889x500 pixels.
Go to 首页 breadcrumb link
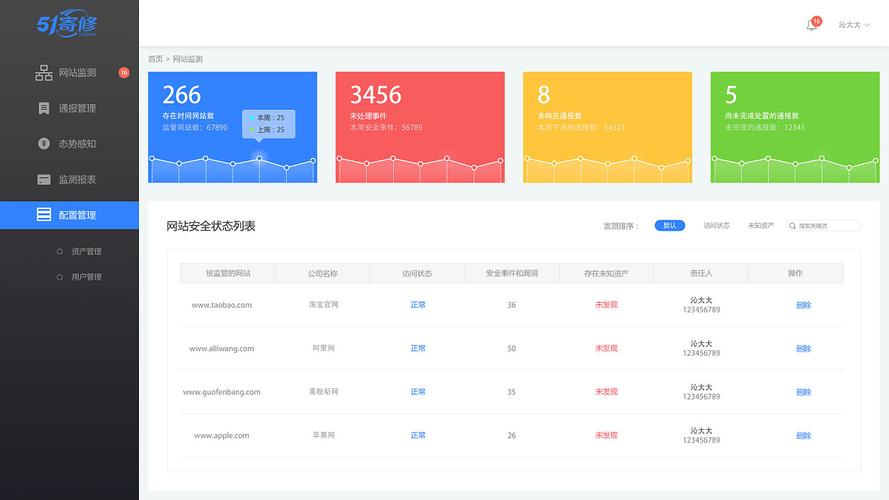pyautogui.click(x=155, y=59)
